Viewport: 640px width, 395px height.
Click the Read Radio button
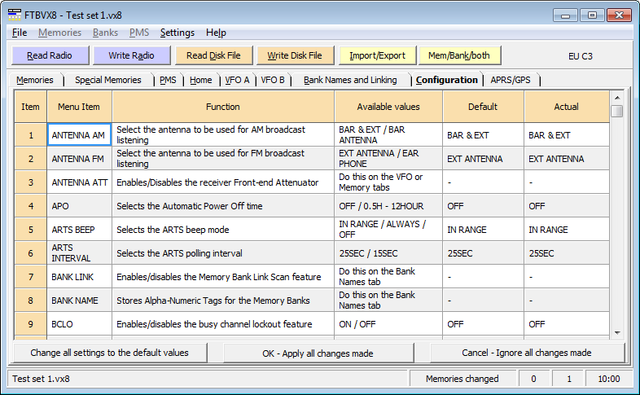pyautogui.click(x=50, y=55)
